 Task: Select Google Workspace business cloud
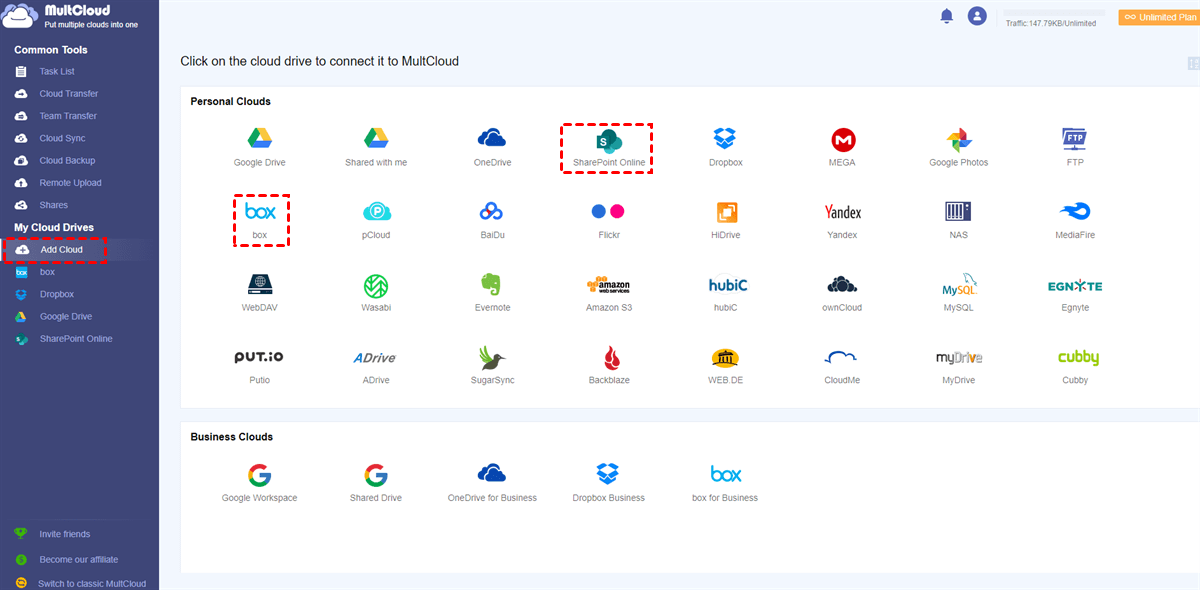[260, 484]
